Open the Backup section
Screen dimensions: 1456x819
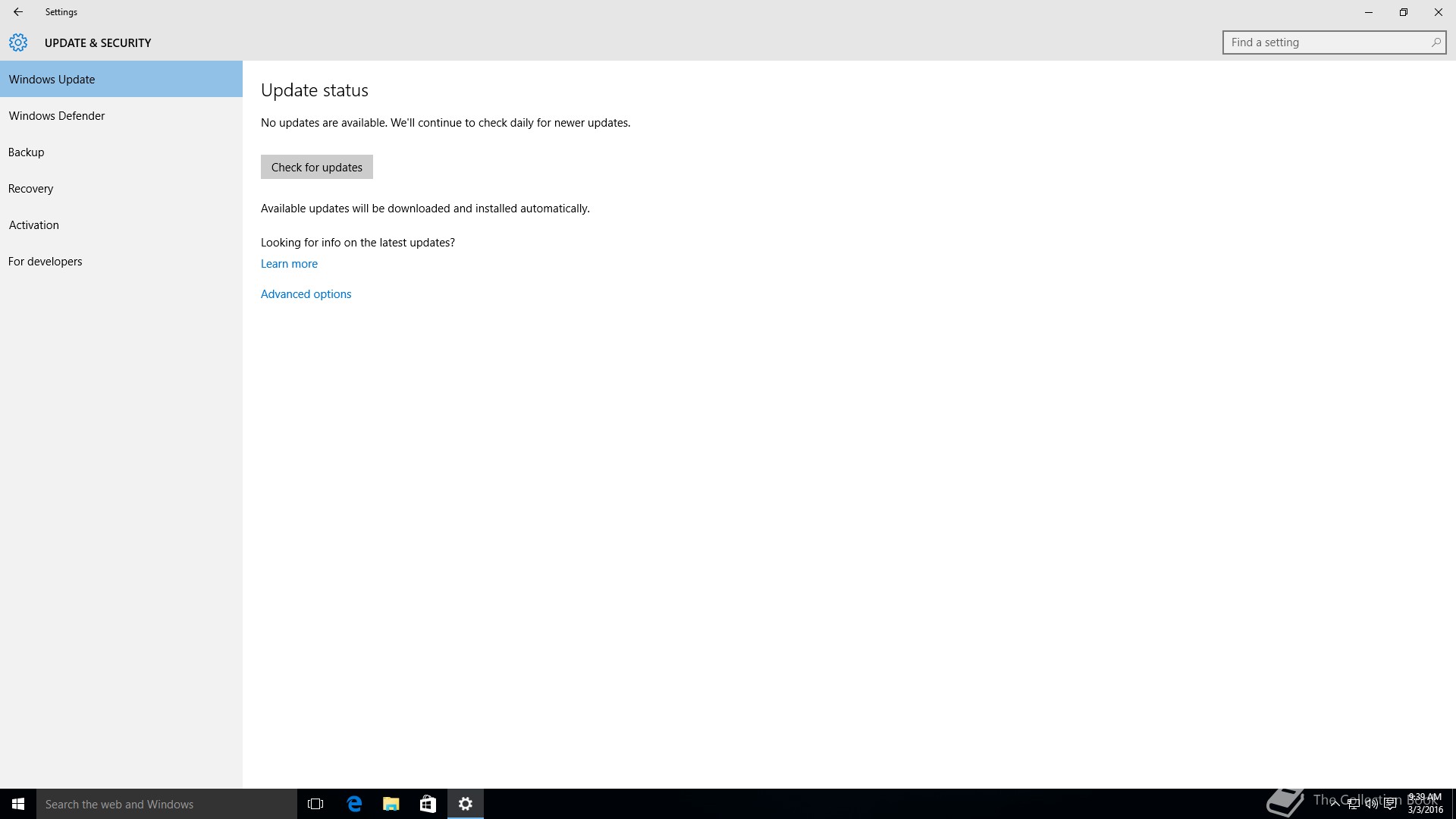coord(121,152)
